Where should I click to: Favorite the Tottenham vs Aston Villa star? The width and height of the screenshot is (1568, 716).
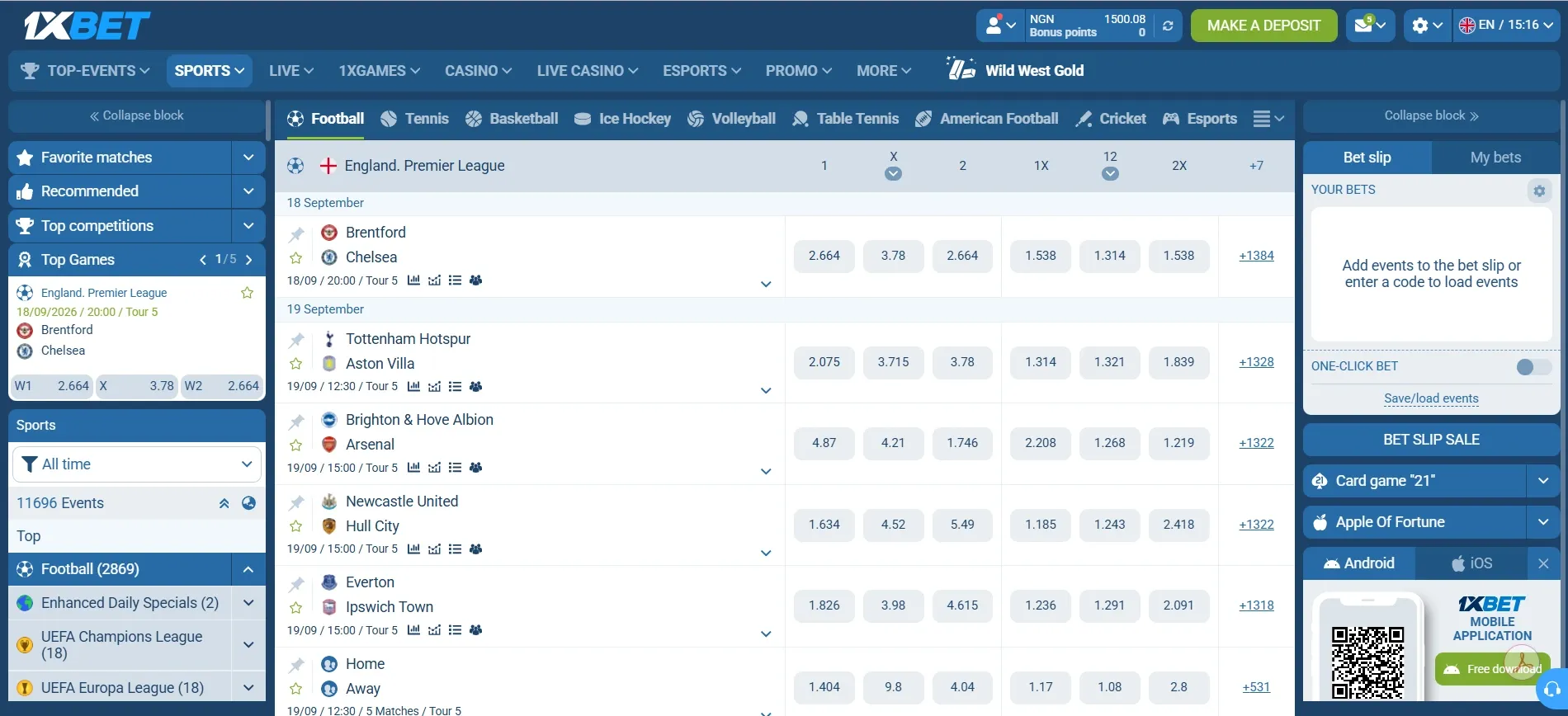[x=296, y=364]
